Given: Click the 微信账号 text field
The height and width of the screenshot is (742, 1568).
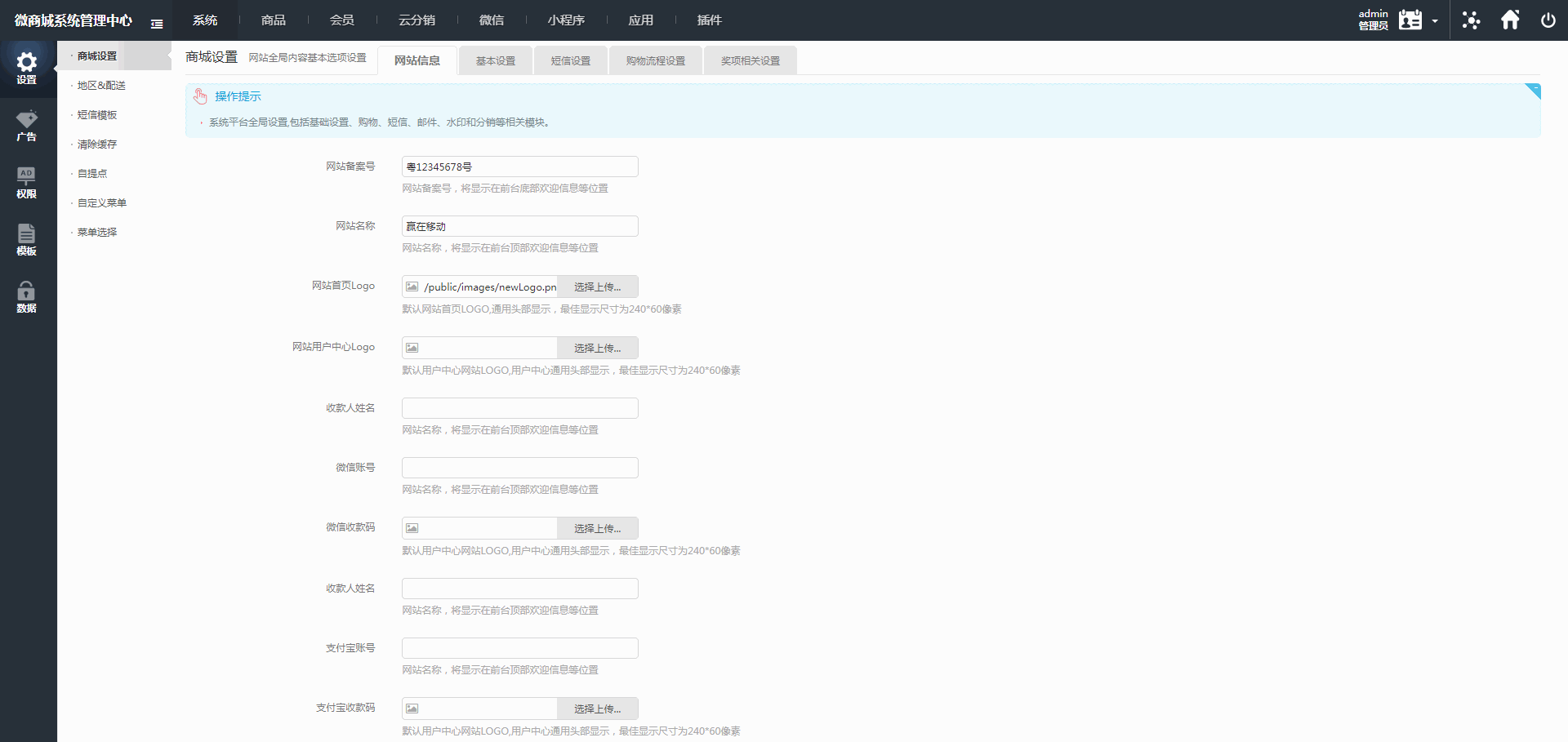Looking at the screenshot, I should pyautogui.click(x=519, y=468).
